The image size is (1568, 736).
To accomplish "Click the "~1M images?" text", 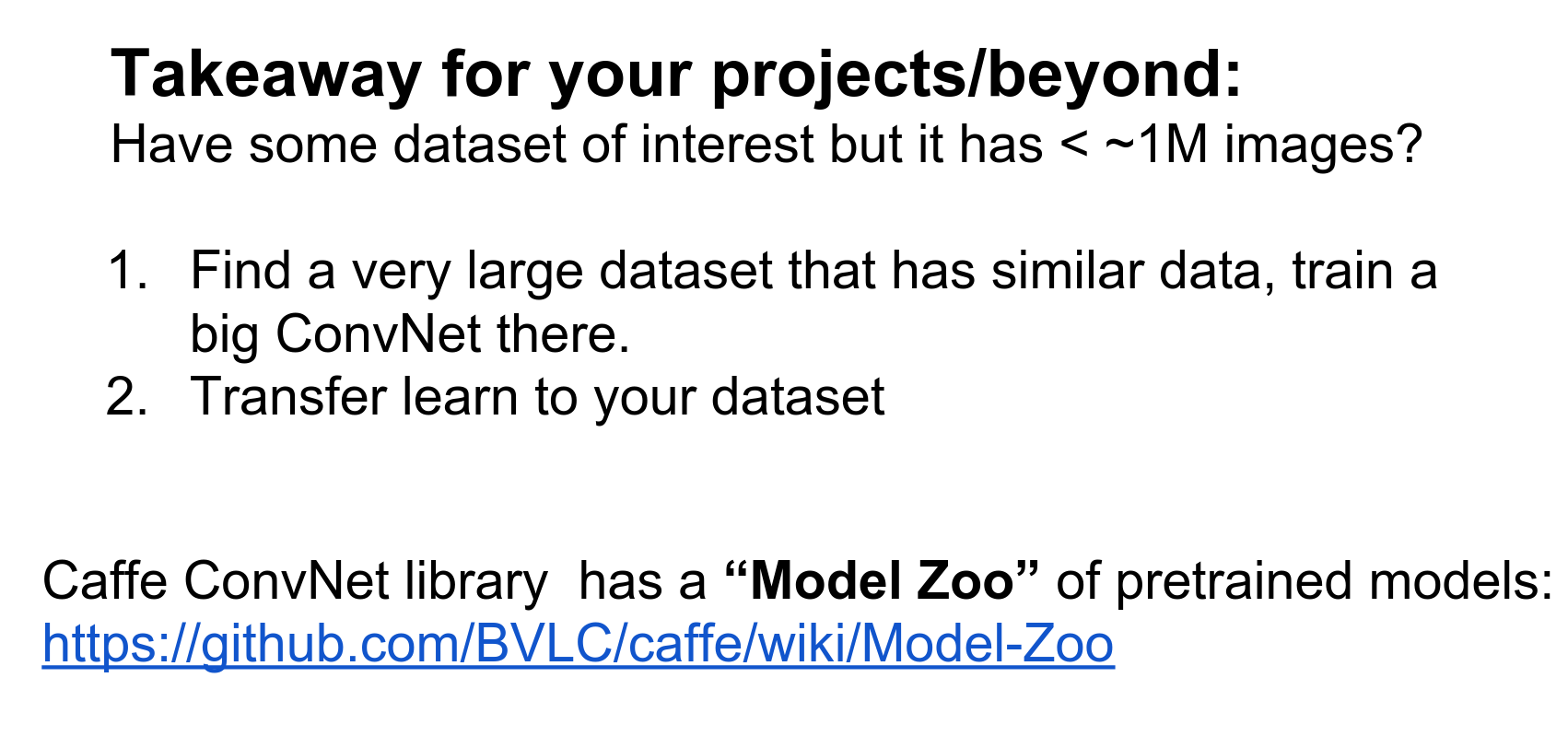I will (1262, 145).
